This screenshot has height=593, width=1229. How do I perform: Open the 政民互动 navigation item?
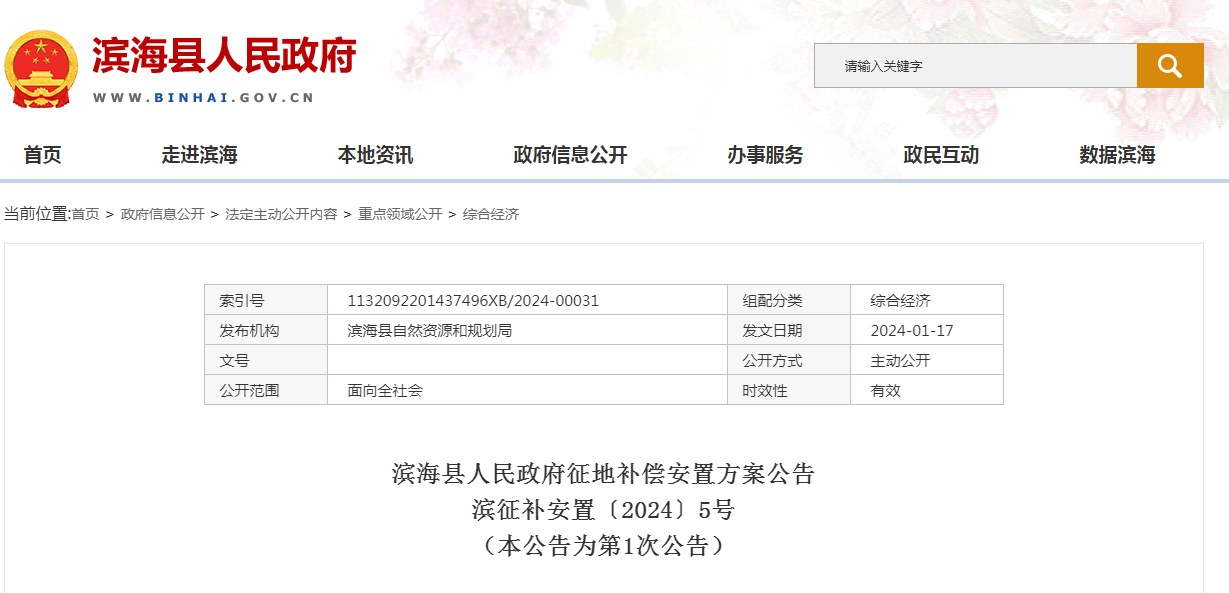coord(941,155)
